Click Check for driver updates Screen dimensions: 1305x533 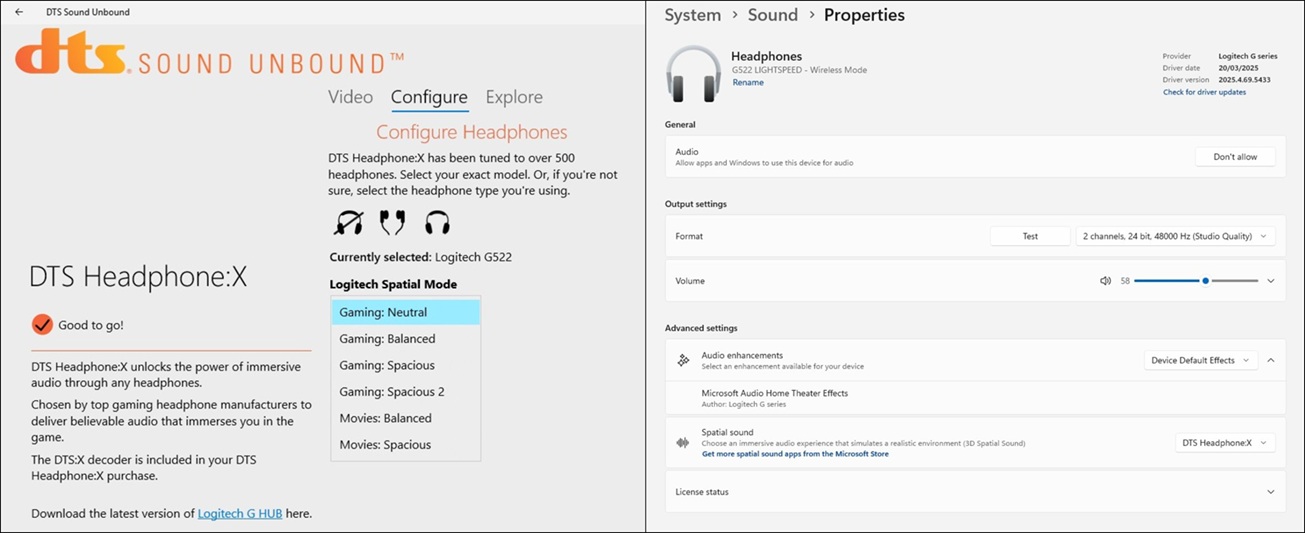coord(1204,92)
